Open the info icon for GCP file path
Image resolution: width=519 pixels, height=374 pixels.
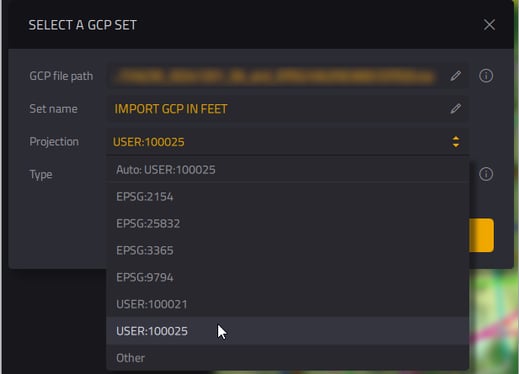tap(486, 76)
